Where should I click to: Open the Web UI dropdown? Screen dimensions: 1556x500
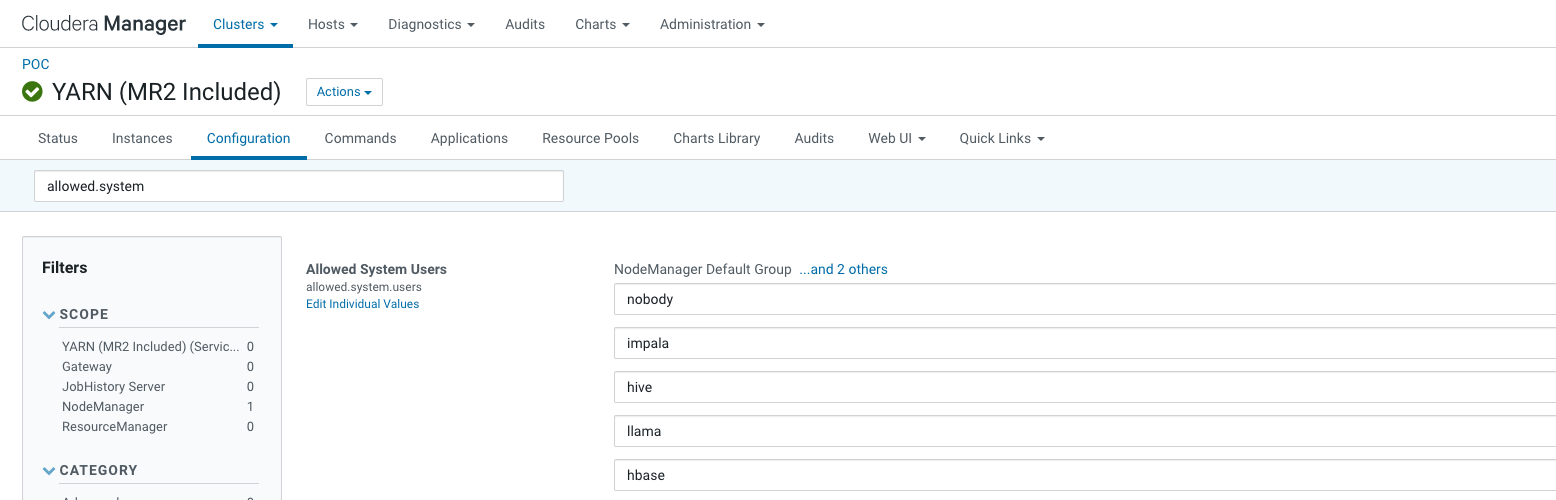[896, 138]
